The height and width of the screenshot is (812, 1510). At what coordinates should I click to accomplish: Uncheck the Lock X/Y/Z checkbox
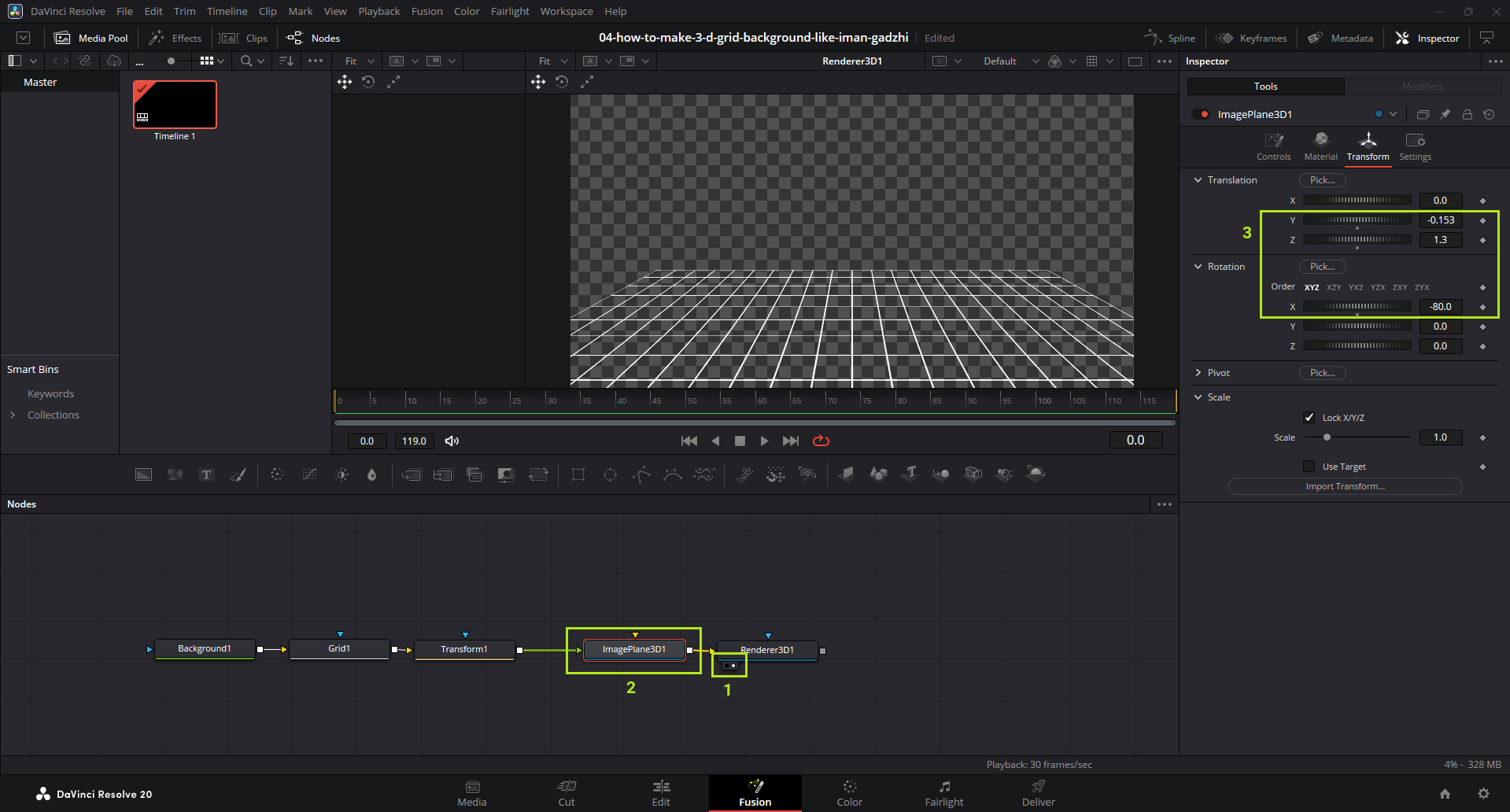pos(1309,418)
